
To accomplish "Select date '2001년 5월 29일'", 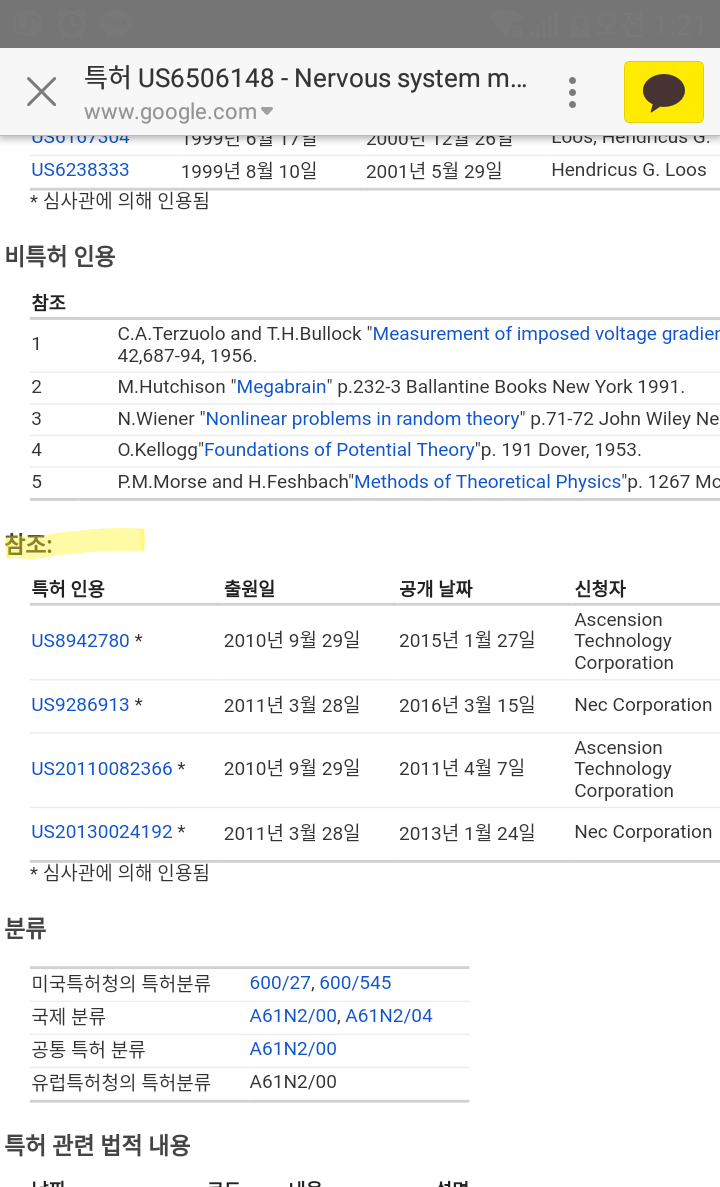I will (x=435, y=171).
